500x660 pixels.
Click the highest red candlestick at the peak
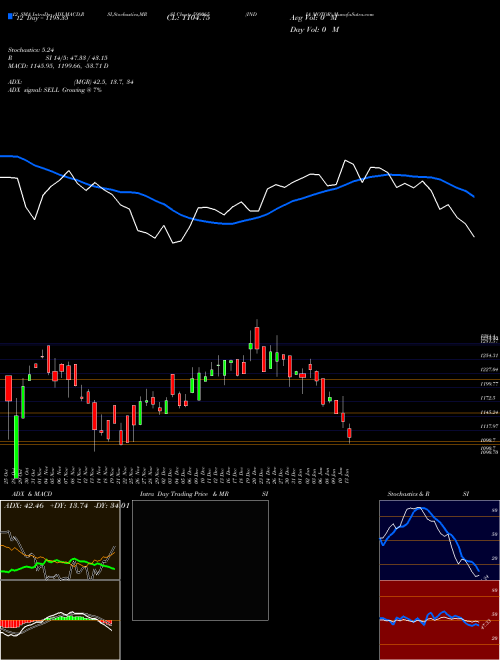(x=257, y=338)
